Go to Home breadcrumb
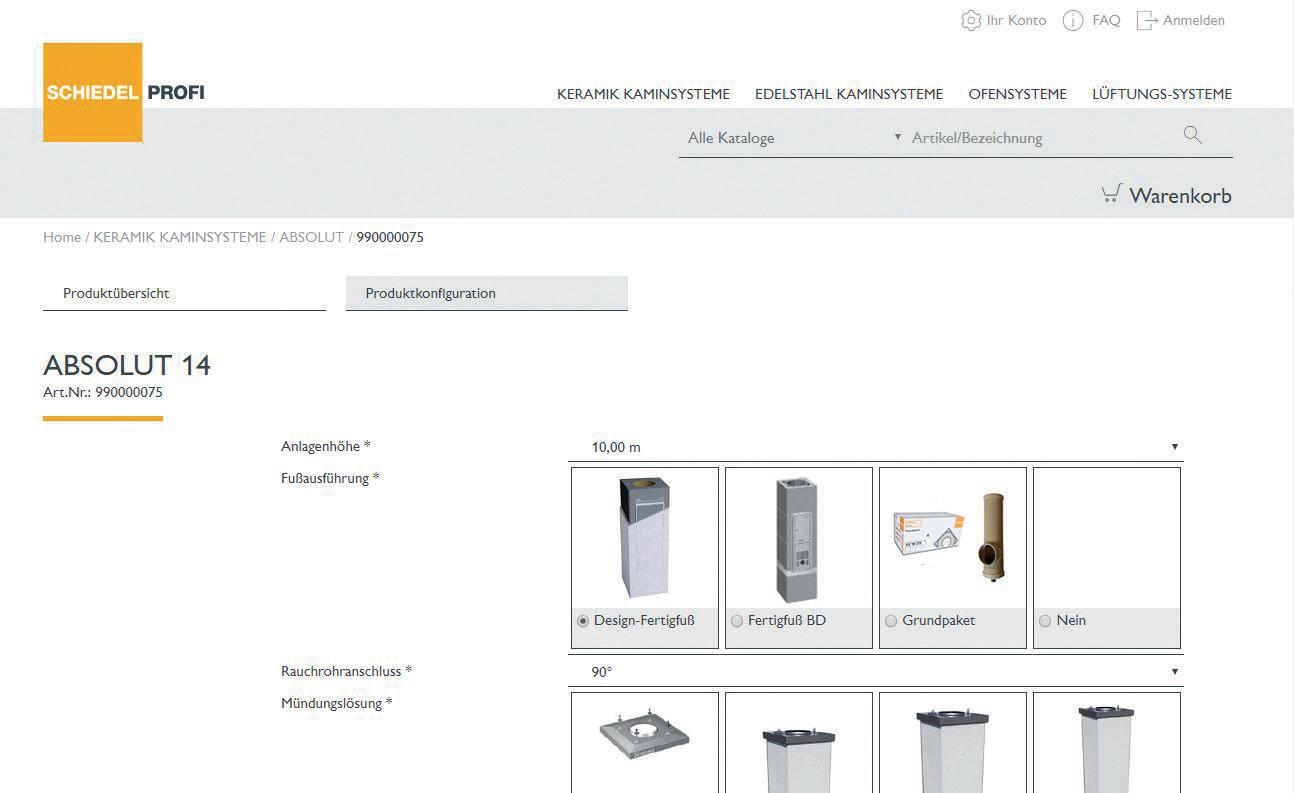1294x793 pixels. tap(62, 237)
